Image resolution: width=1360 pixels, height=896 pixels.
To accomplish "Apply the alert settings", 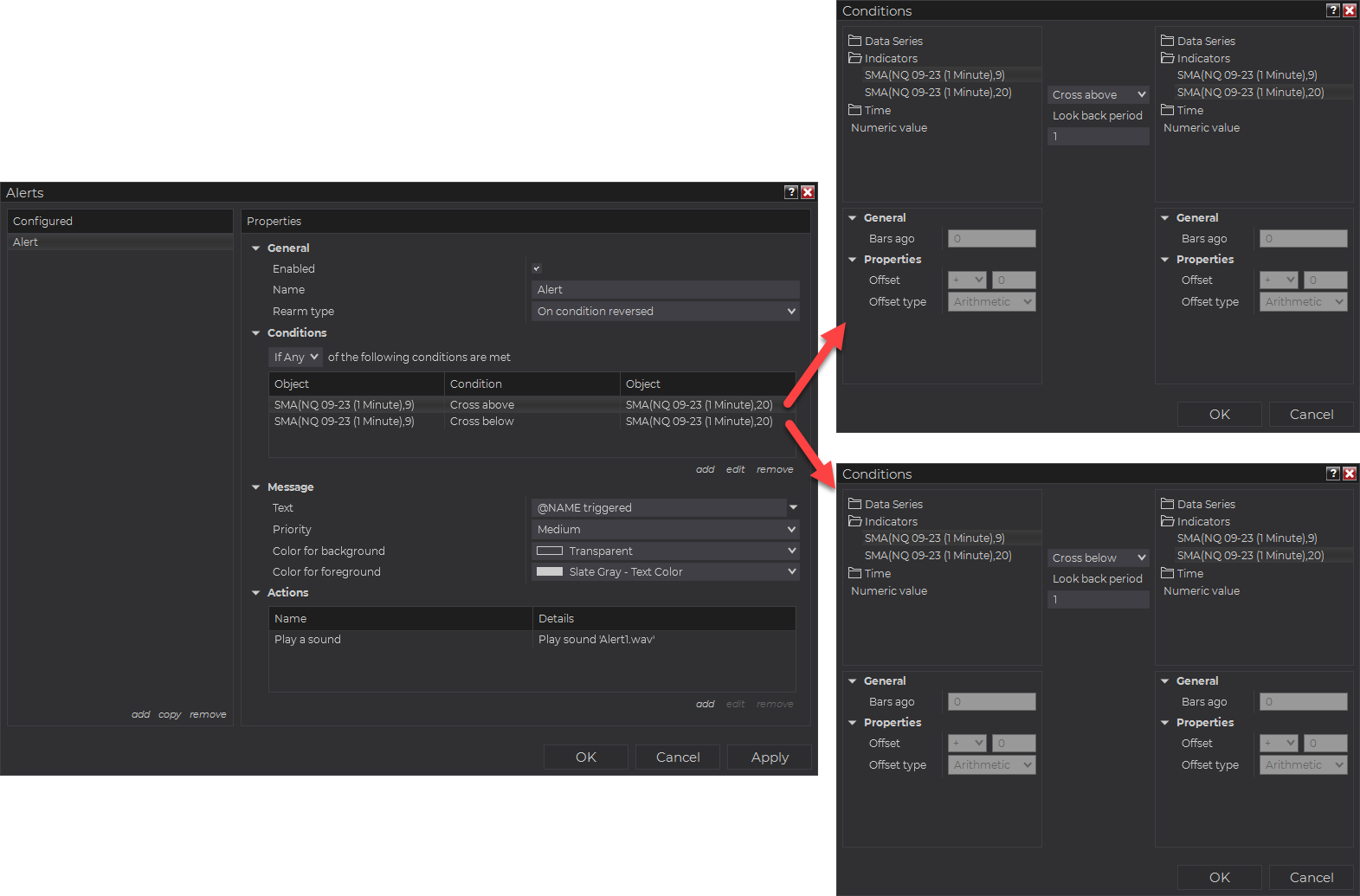I will [770, 757].
